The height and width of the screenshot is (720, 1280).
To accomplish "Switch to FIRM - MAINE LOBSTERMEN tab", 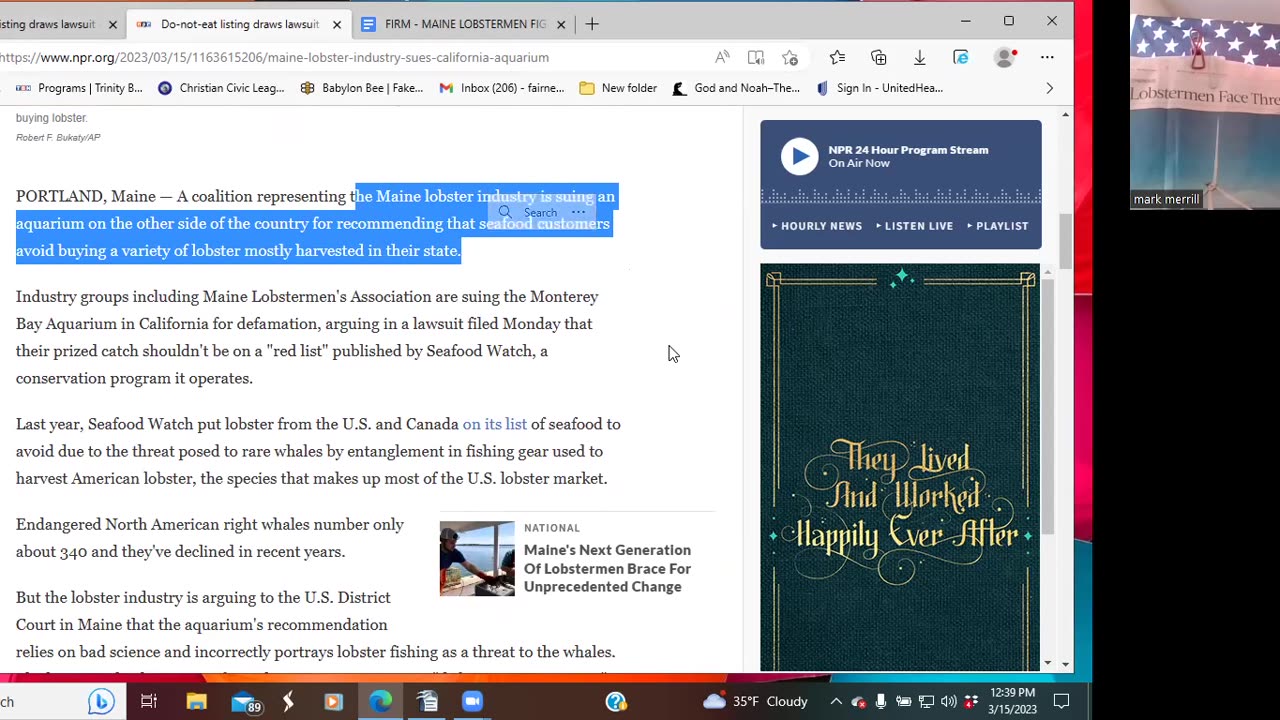I will [x=464, y=24].
